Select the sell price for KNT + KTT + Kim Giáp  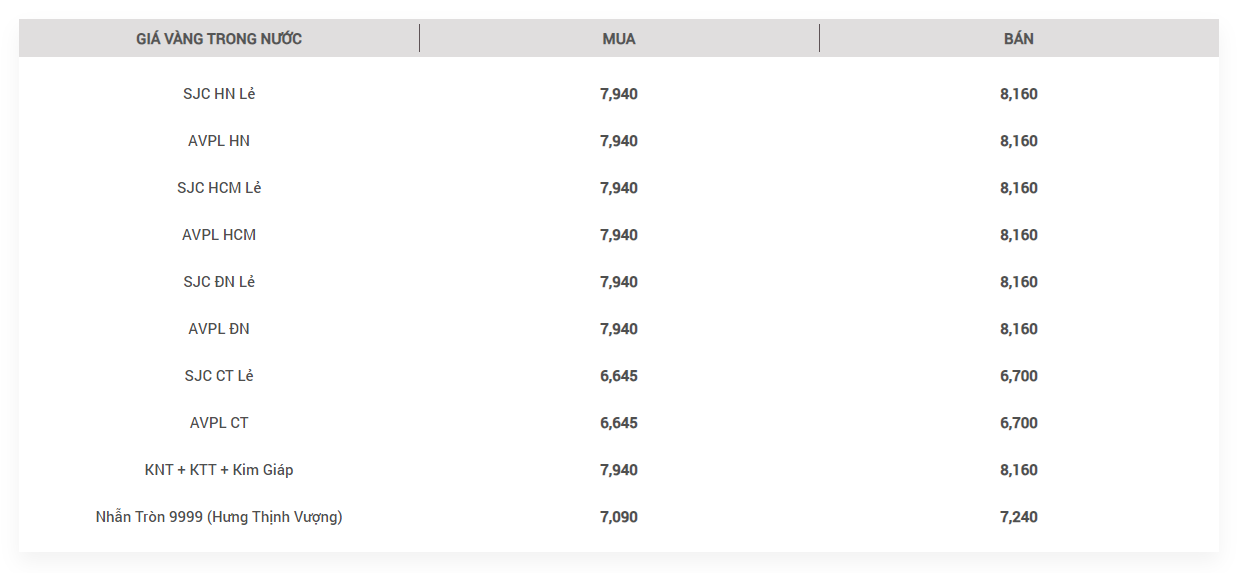[1019, 470]
